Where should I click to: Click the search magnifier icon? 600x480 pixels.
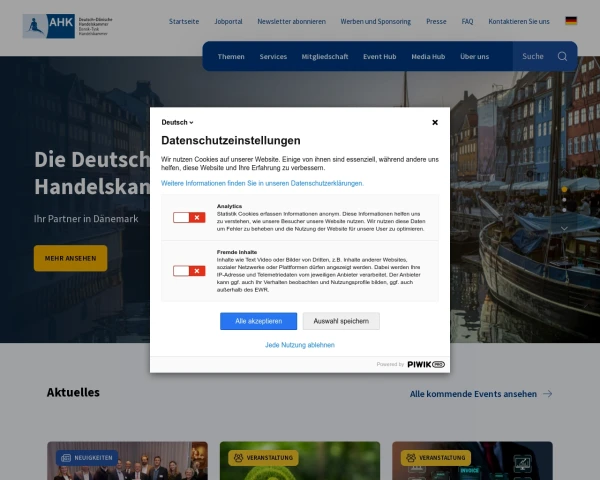click(562, 56)
